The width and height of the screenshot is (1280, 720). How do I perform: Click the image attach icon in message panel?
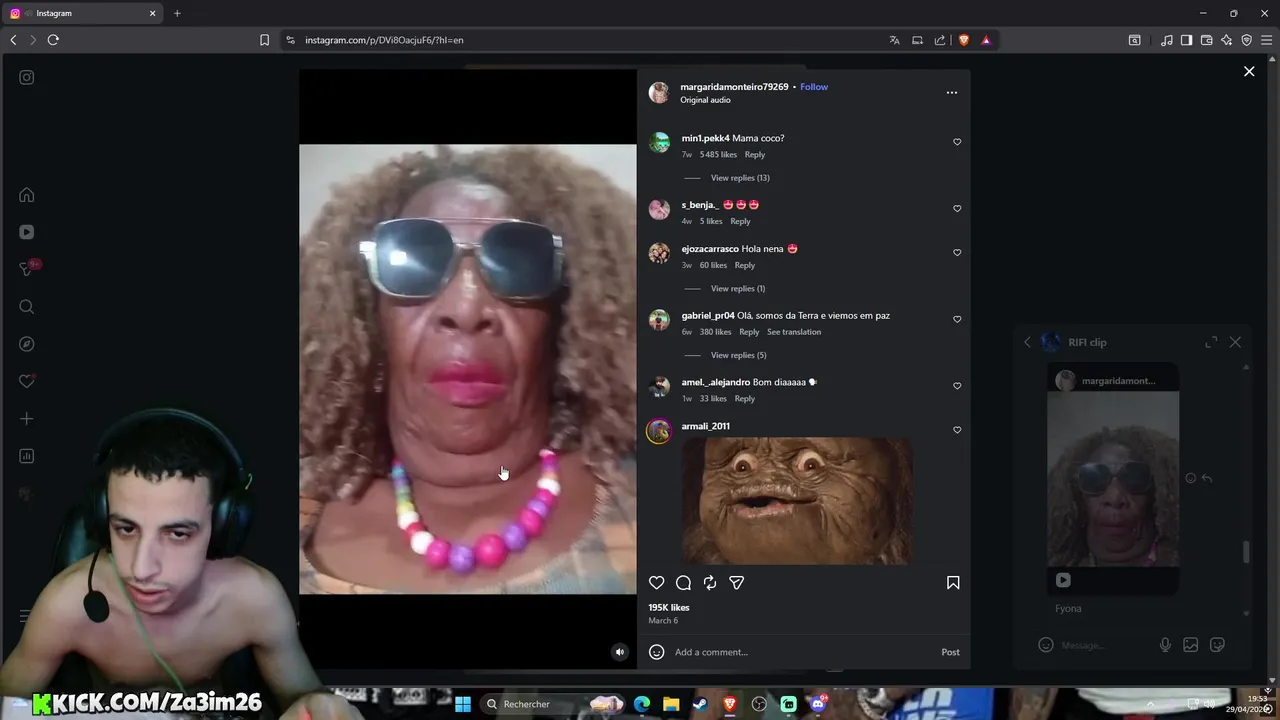(x=1191, y=645)
